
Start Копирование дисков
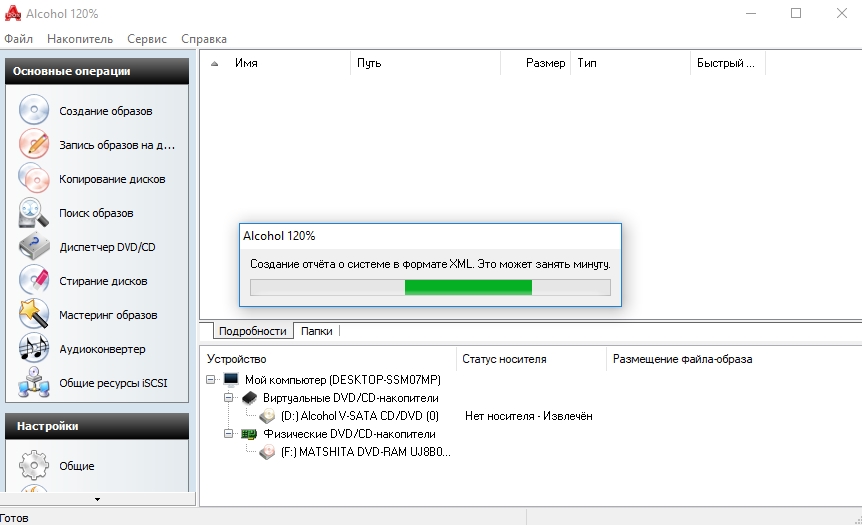(x=112, y=179)
